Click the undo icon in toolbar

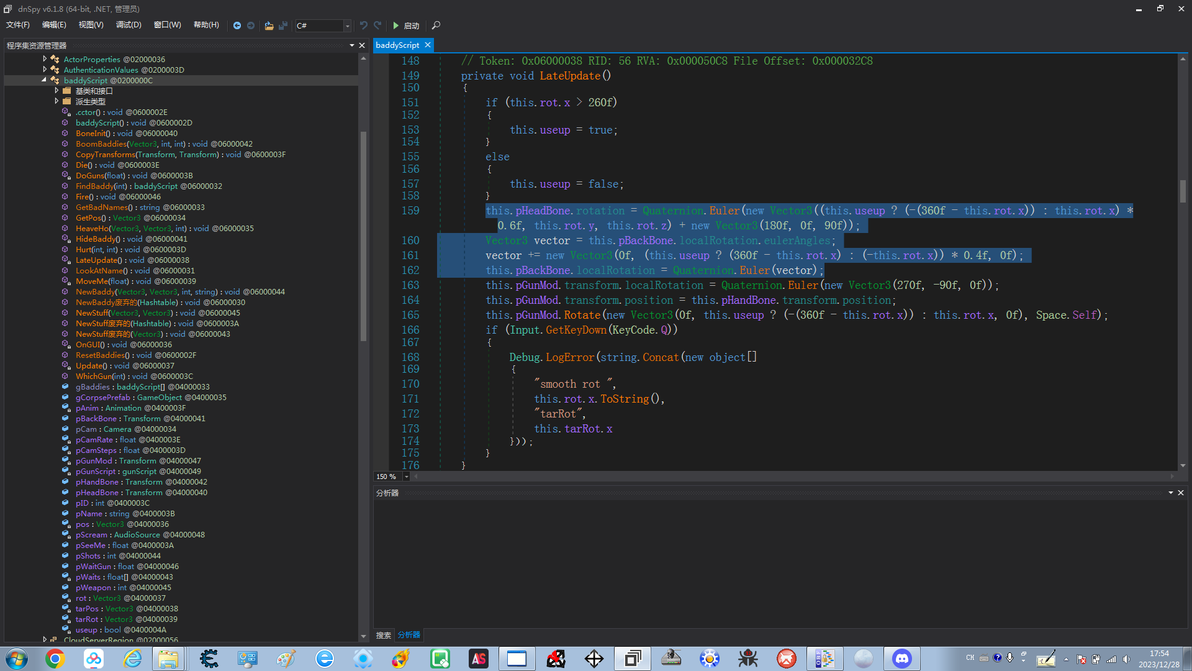click(x=364, y=25)
